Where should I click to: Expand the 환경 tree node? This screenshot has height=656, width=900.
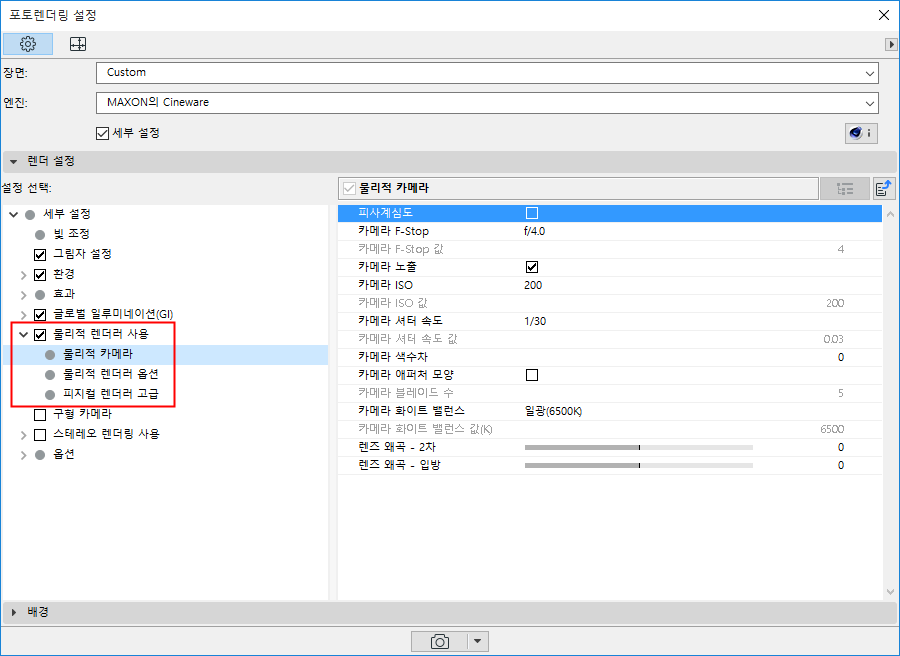click(x=24, y=275)
